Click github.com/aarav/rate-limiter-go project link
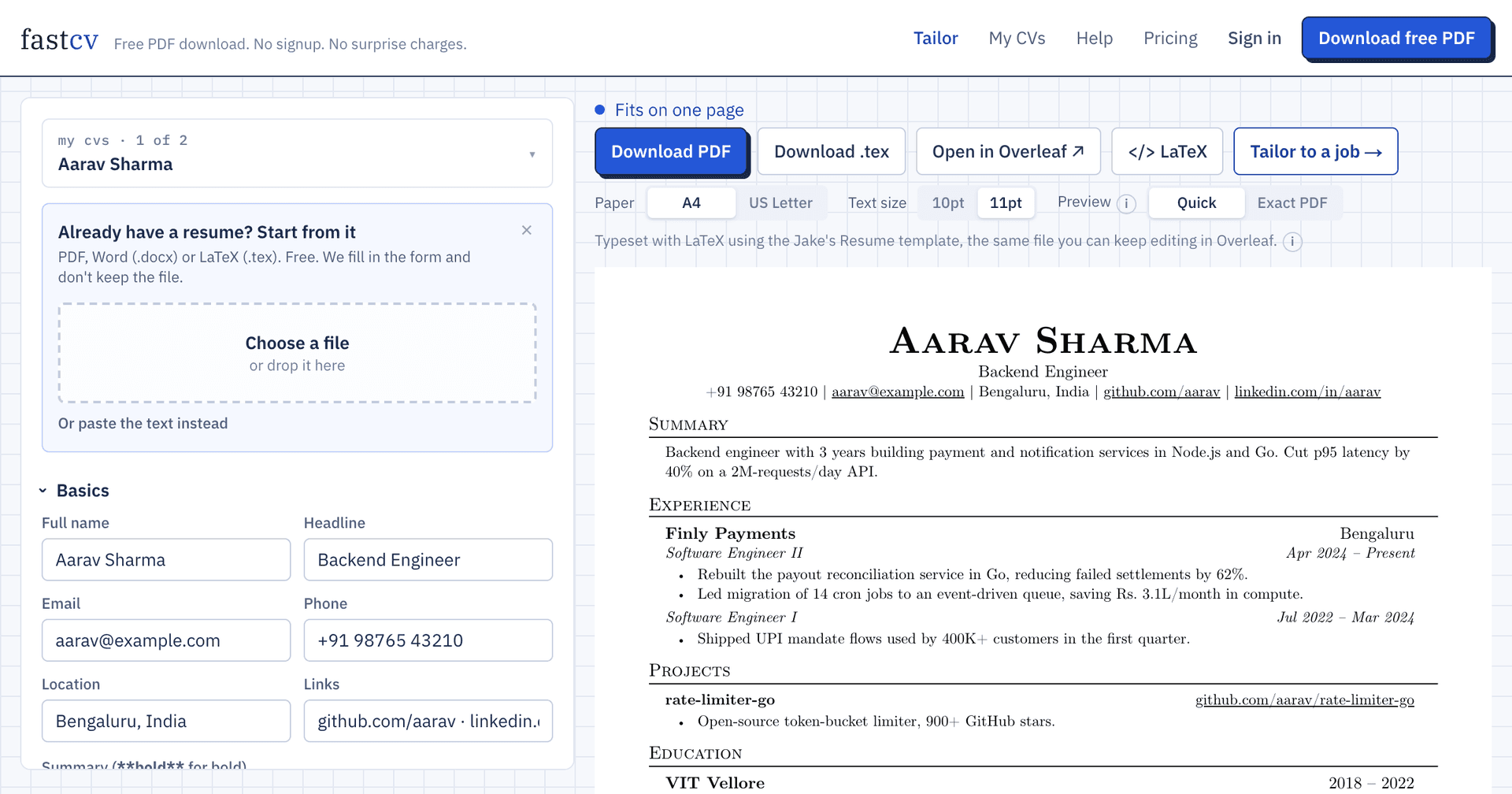This screenshot has width=1512, height=794. (1305, 699)
